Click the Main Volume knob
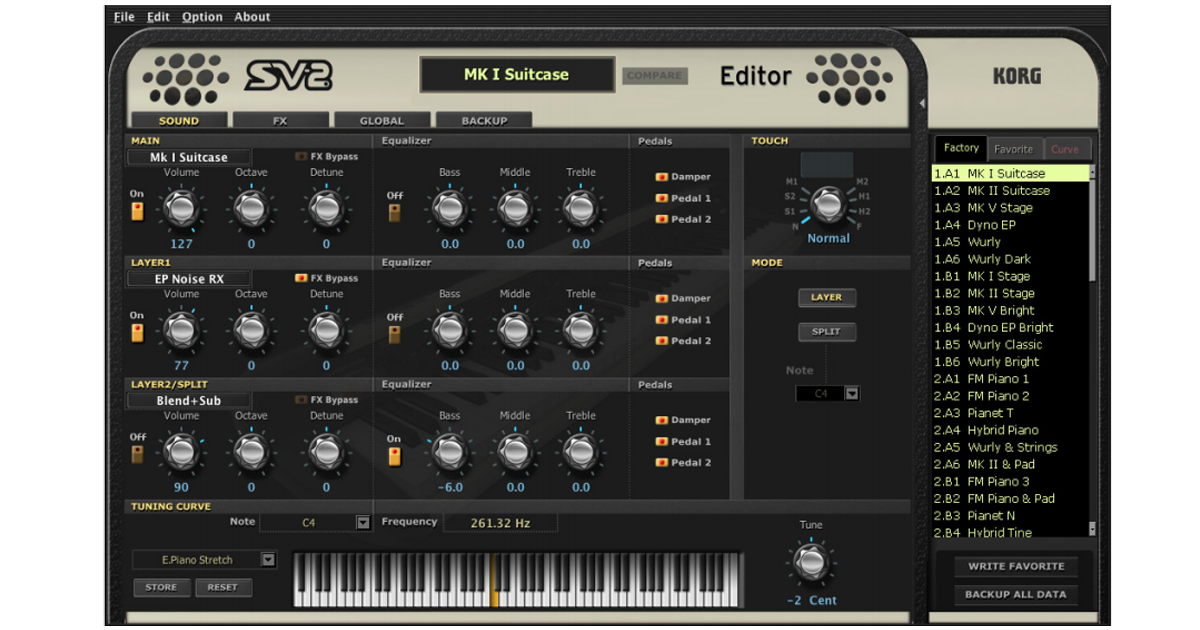1200x630 pixels. coord(181,208)
